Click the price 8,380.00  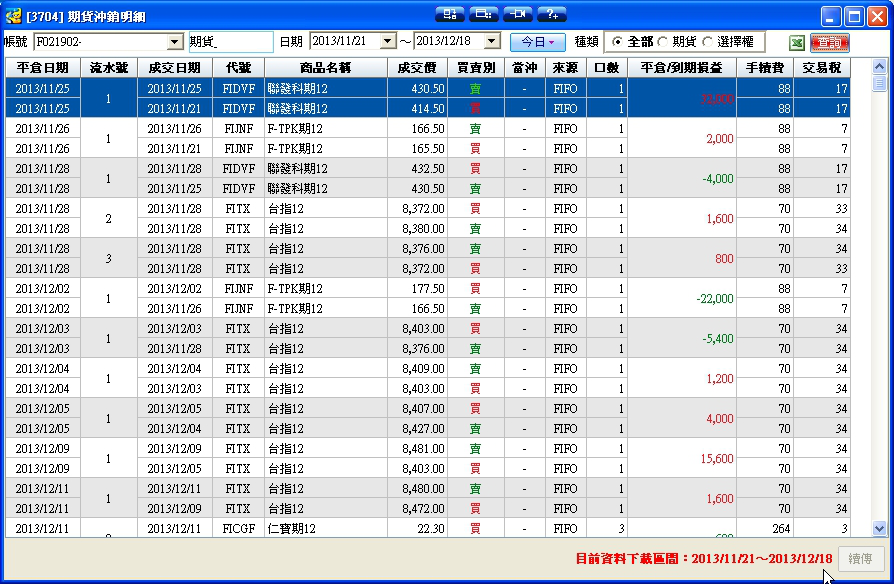pyautogui.click(x=423, y=229)
